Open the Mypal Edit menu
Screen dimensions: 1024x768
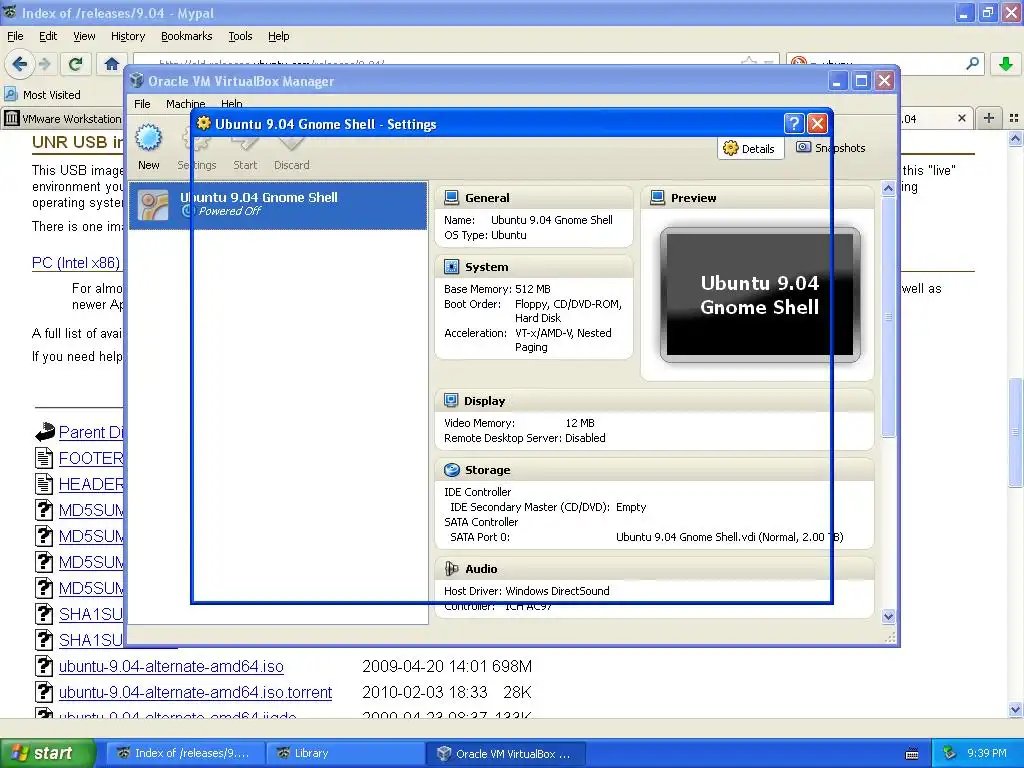[48, 36]
